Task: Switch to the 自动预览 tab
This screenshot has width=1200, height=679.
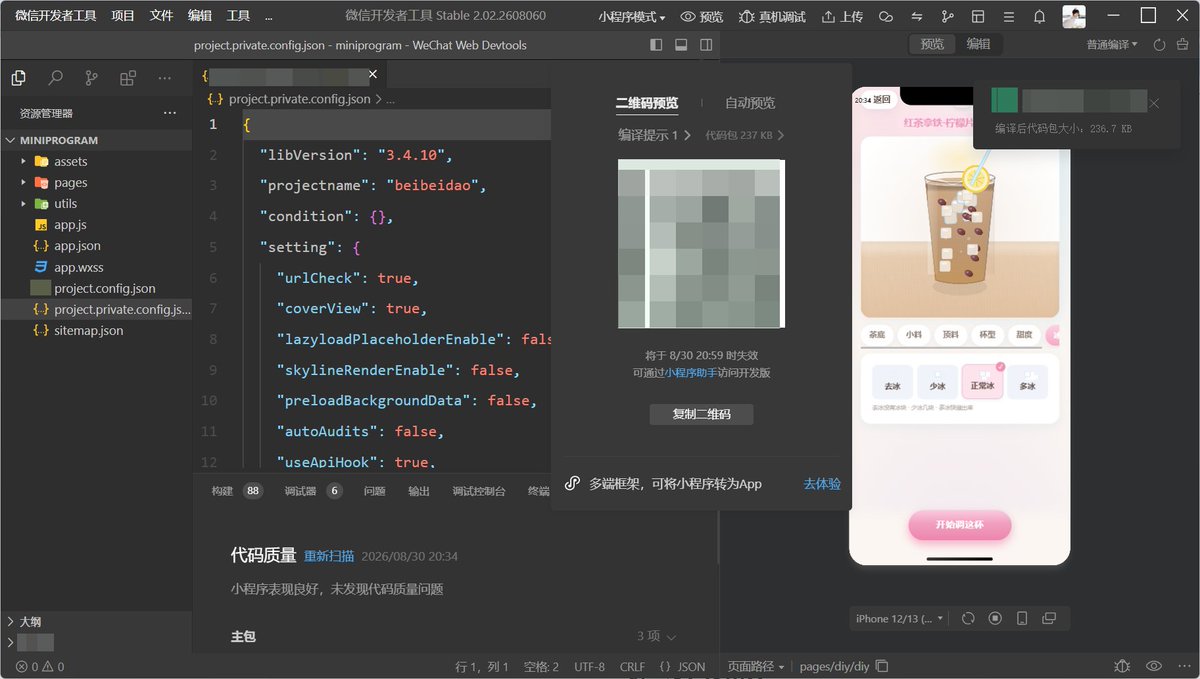Action: pyautogui.click(x=750, y=103)
